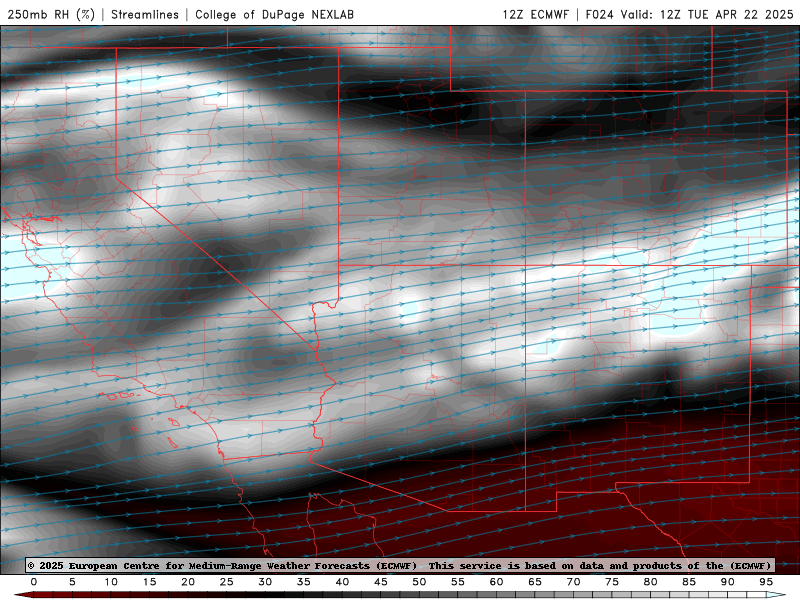Image resolution: width=800 pixels, height=600 pixels.
Task: Click the "85" color scale label
Action: pyautogui.click(x=689, y=582)
